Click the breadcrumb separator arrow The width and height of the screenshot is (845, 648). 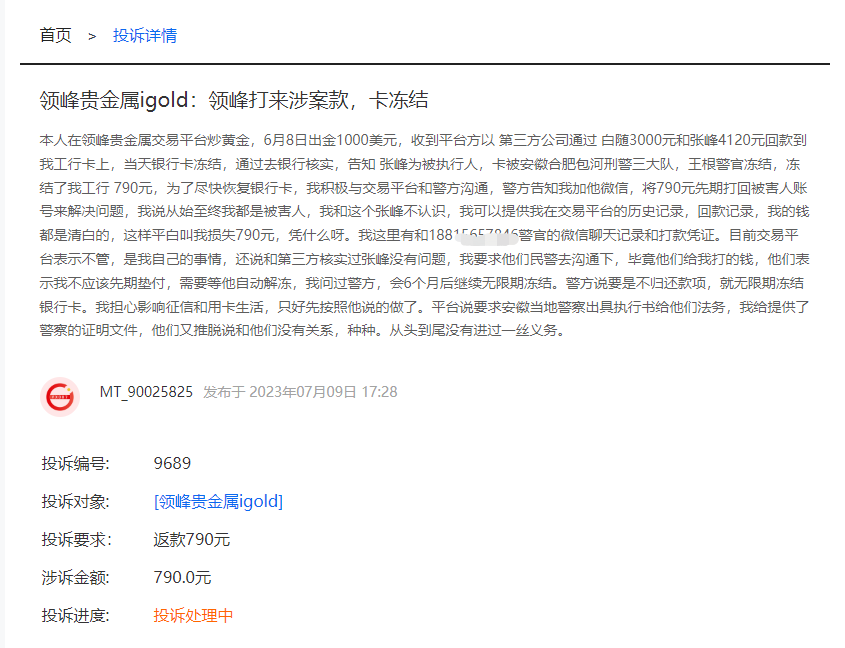click(x=90, y=34)
